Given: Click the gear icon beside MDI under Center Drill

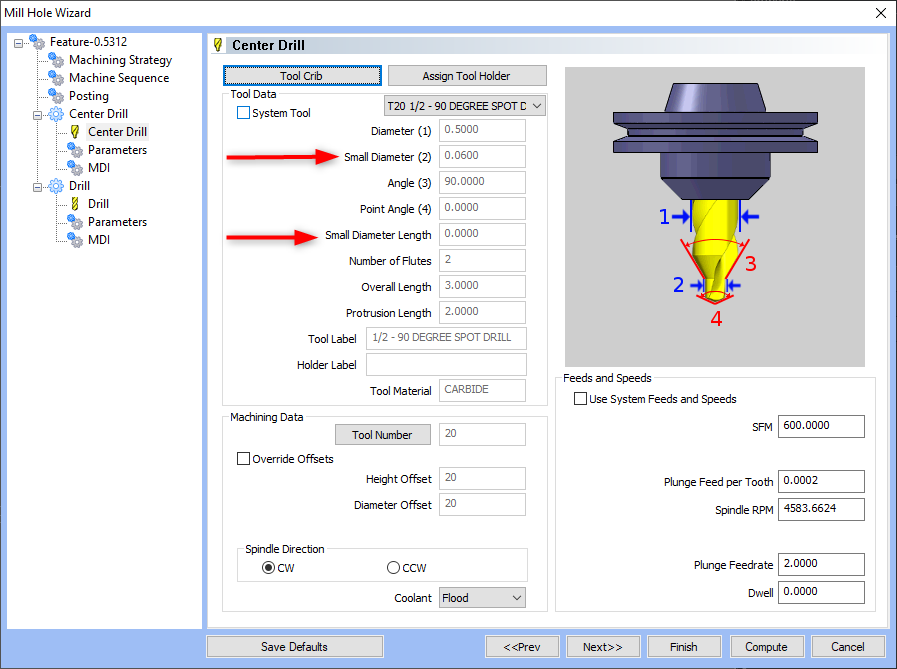Looking at the screenshot, I should (75, 168).
